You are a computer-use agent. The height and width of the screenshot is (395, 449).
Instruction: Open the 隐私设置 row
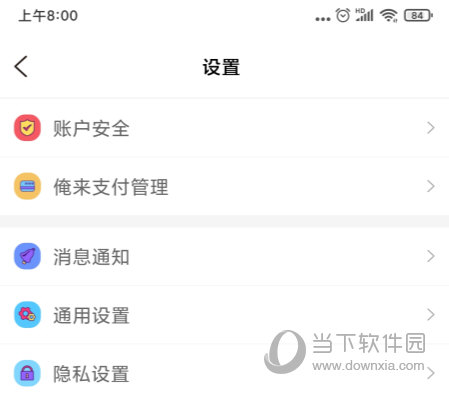pos(224,370)
